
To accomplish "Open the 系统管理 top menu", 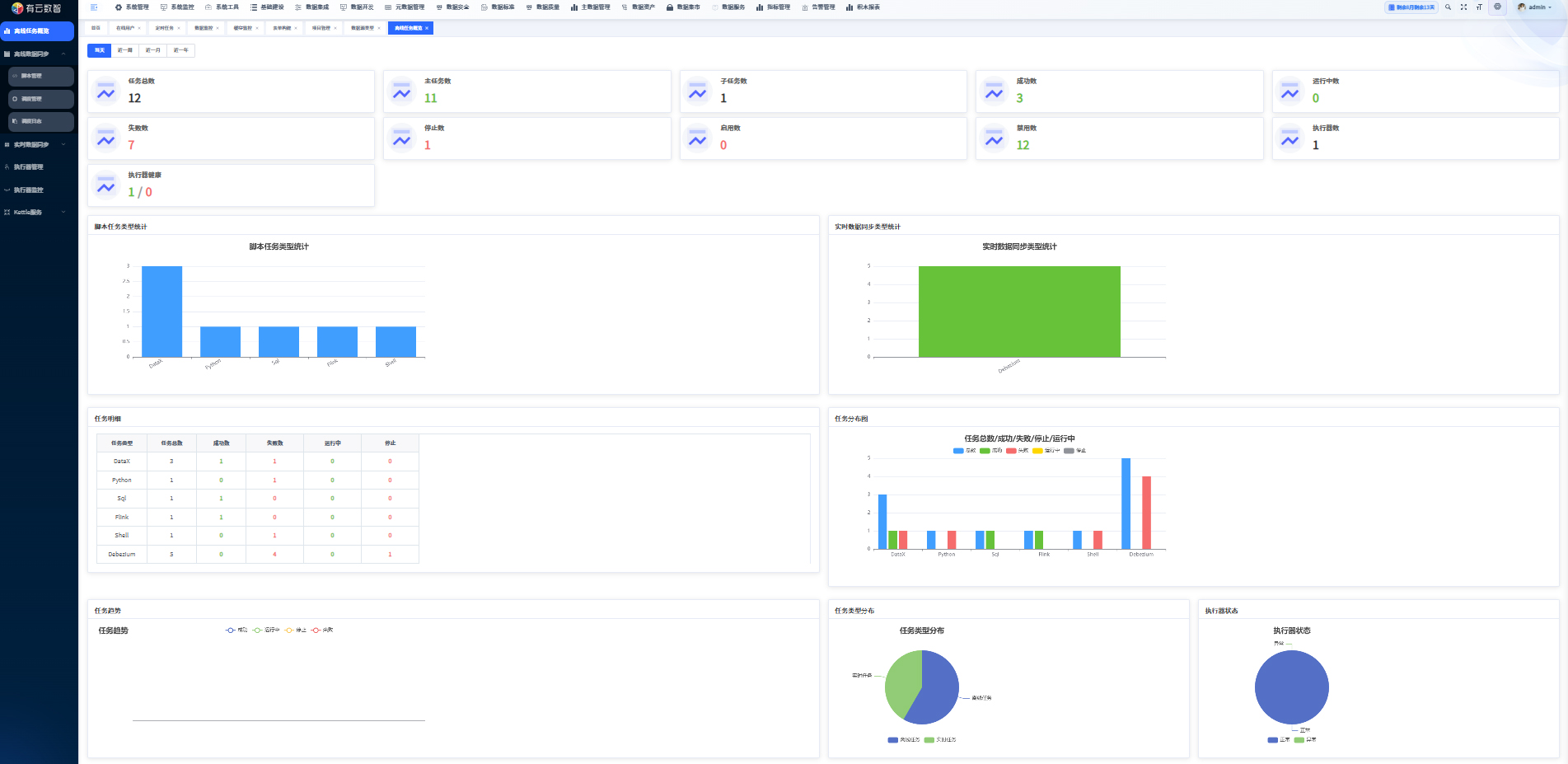I will pos(132,7).
